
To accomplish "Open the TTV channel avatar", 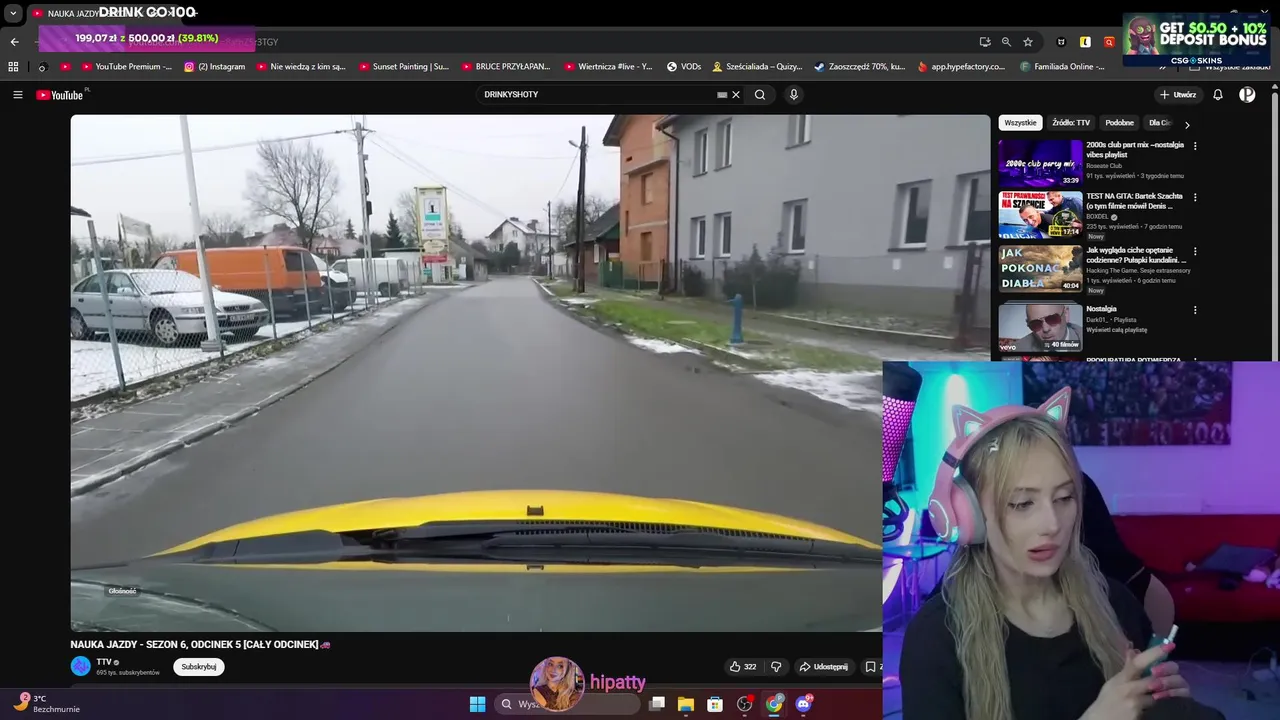I will [80, 666].
